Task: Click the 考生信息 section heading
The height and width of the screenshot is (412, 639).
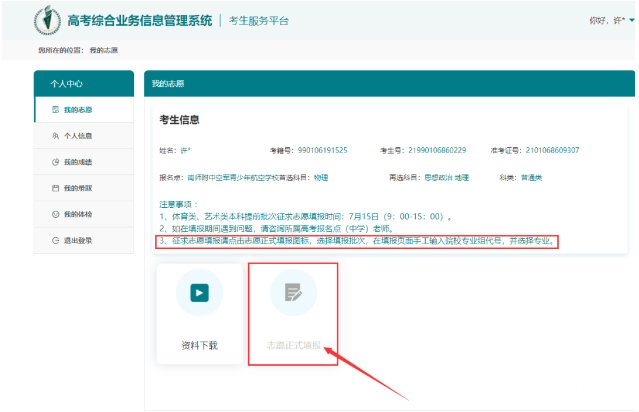Action: (x=180, y=120)
